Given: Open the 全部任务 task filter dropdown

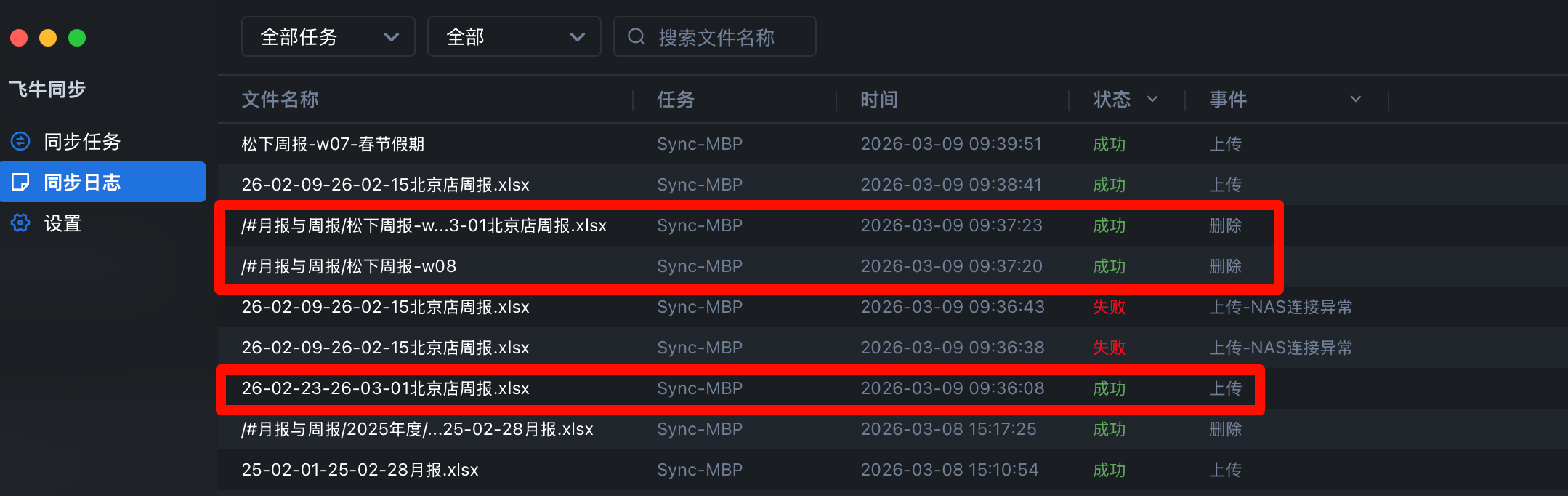Looking at the screenshot, I should click(x=328, y=36).
